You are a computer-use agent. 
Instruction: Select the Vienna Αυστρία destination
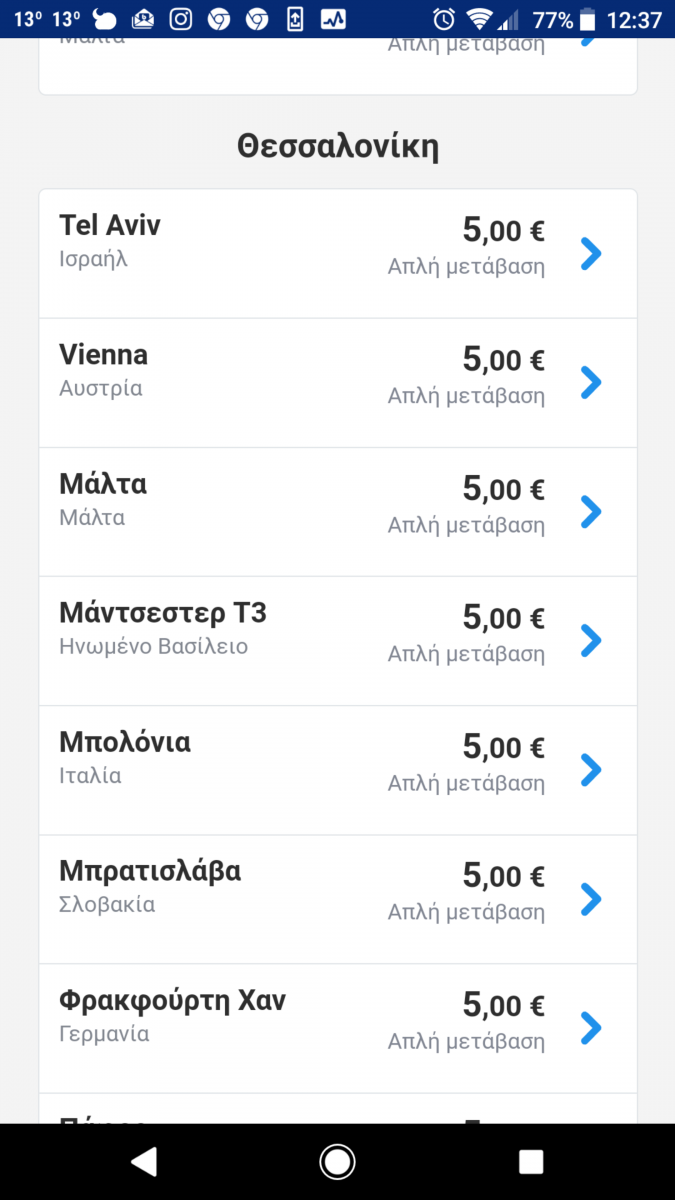click(x=103, y=370)
